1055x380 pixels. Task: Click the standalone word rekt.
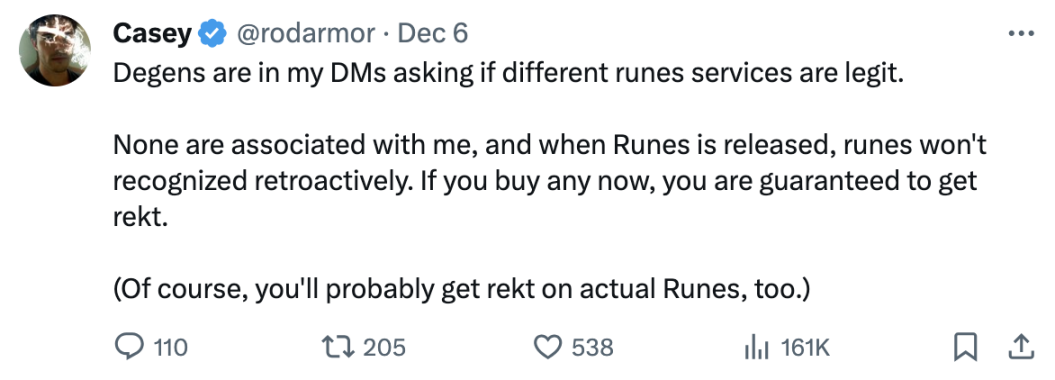[x=139, y=219]
